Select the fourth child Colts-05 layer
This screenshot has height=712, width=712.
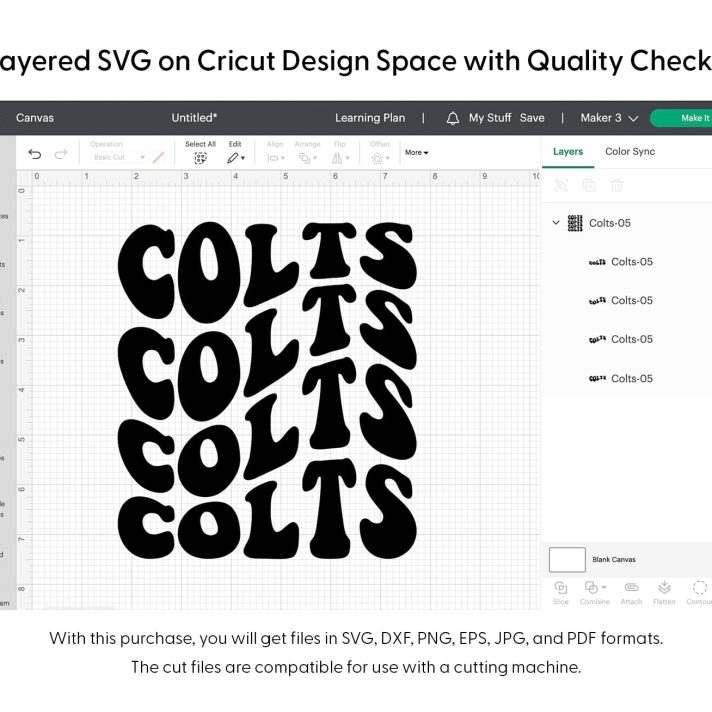pos(627,378)
